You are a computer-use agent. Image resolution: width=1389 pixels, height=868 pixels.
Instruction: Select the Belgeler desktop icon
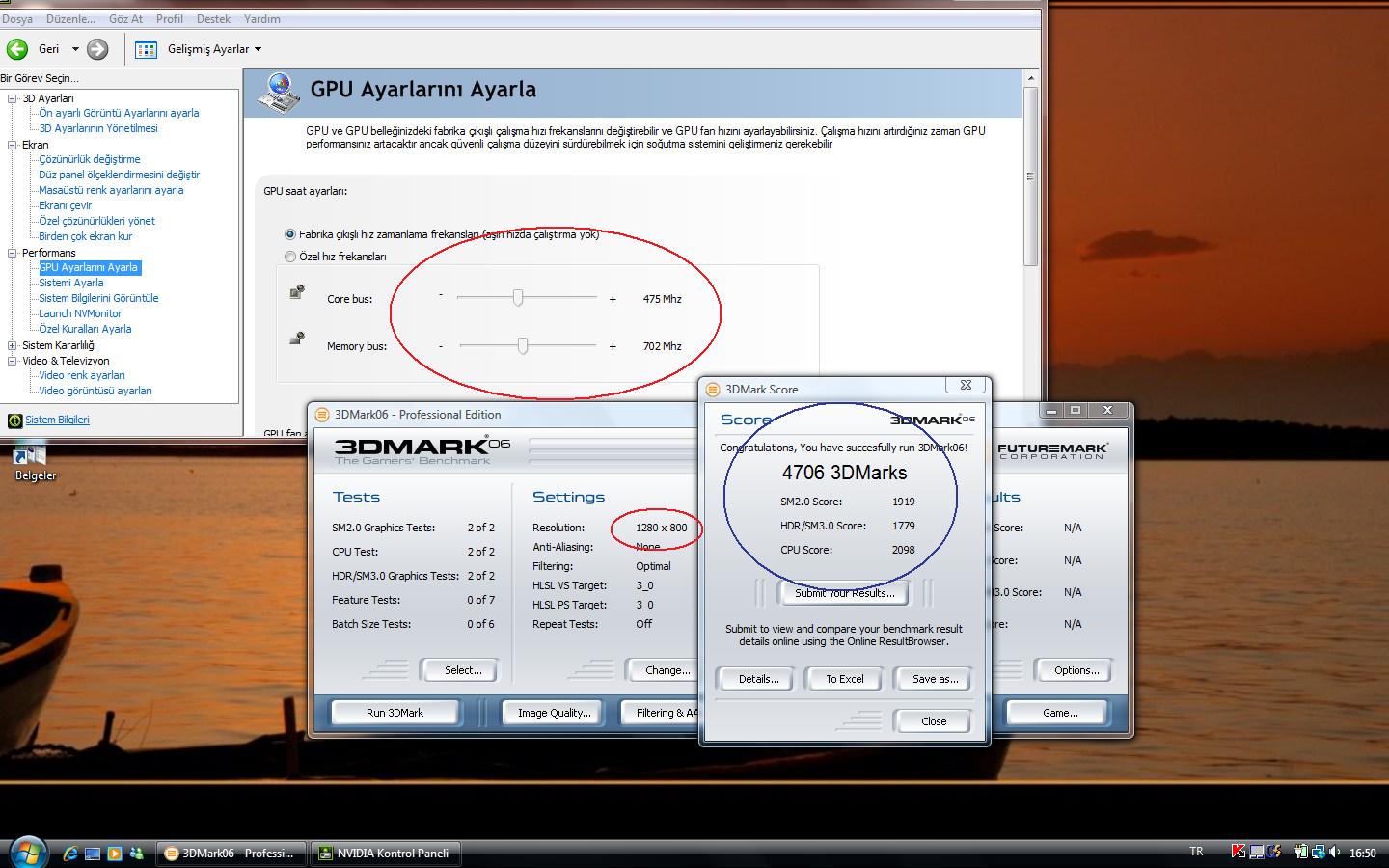[34, 460]
